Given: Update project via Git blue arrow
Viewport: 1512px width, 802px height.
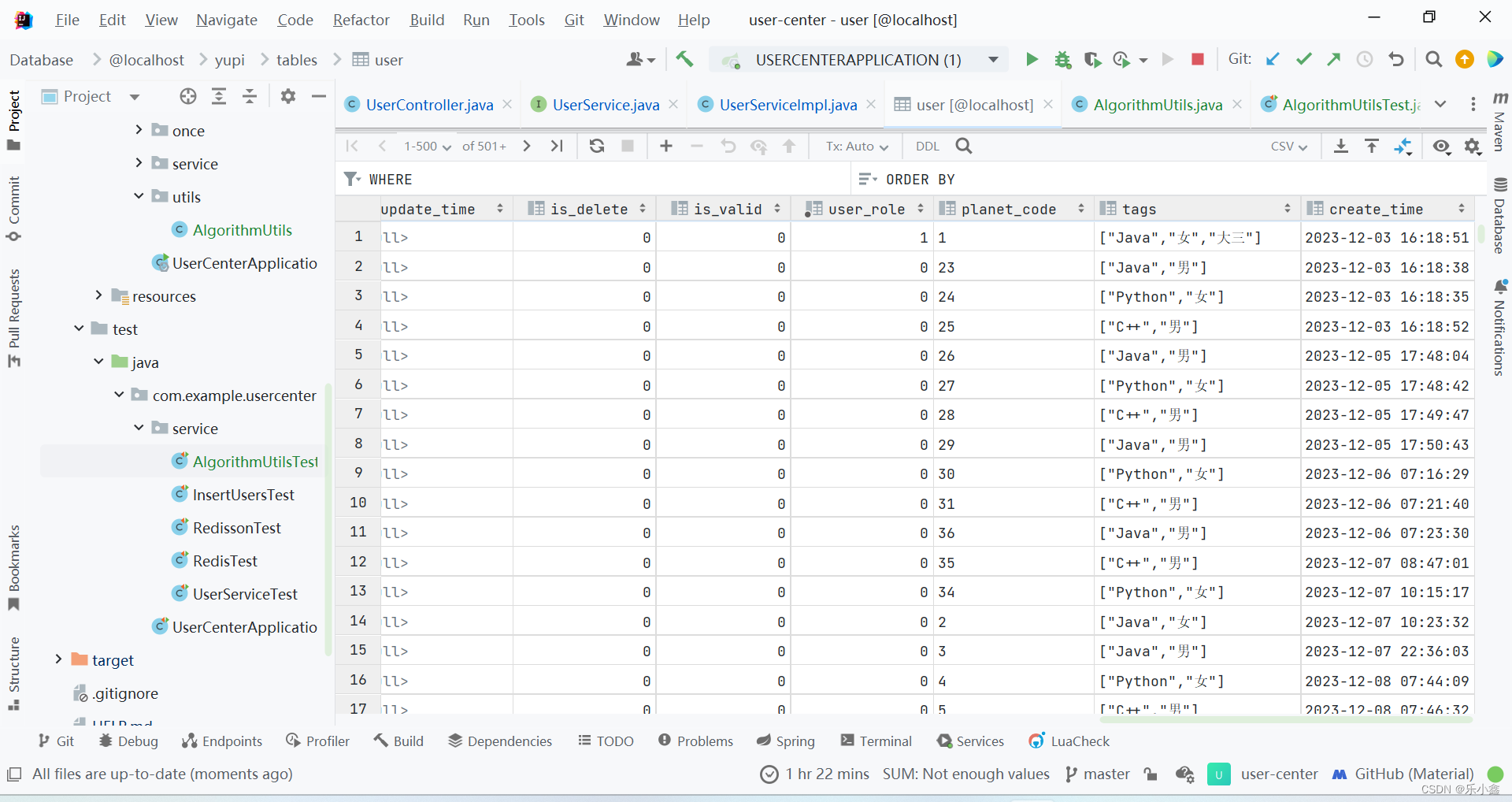Looking at the screenshot, I should pos(1273,60).
